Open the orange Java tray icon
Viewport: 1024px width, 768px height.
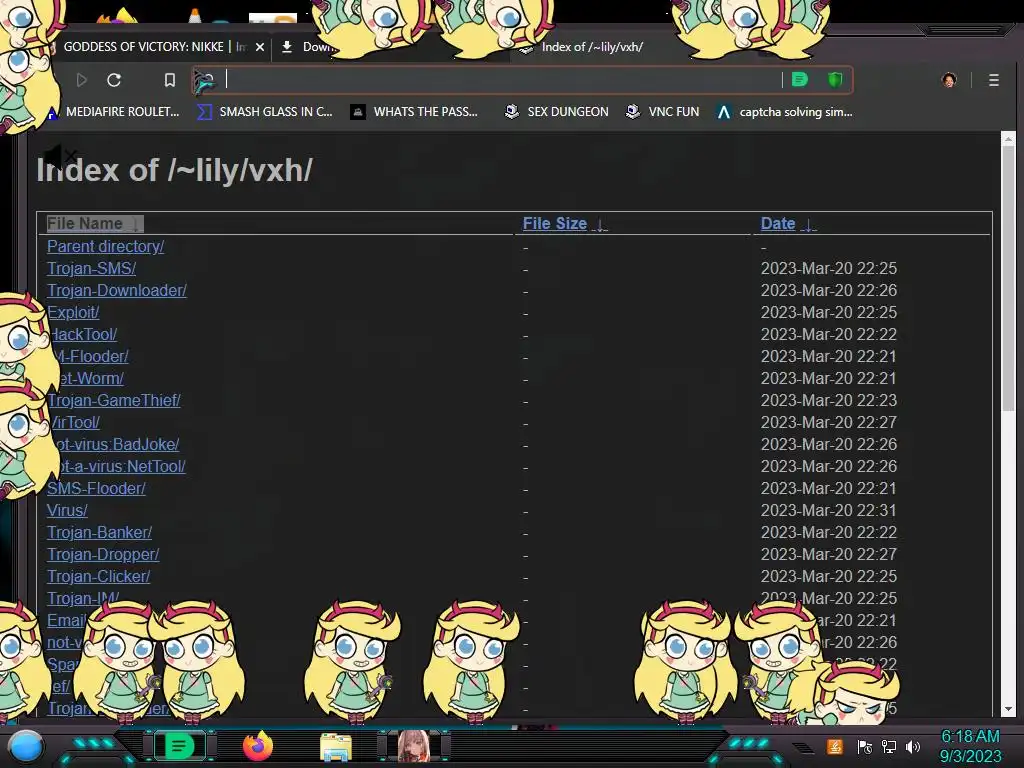point(835,746)
